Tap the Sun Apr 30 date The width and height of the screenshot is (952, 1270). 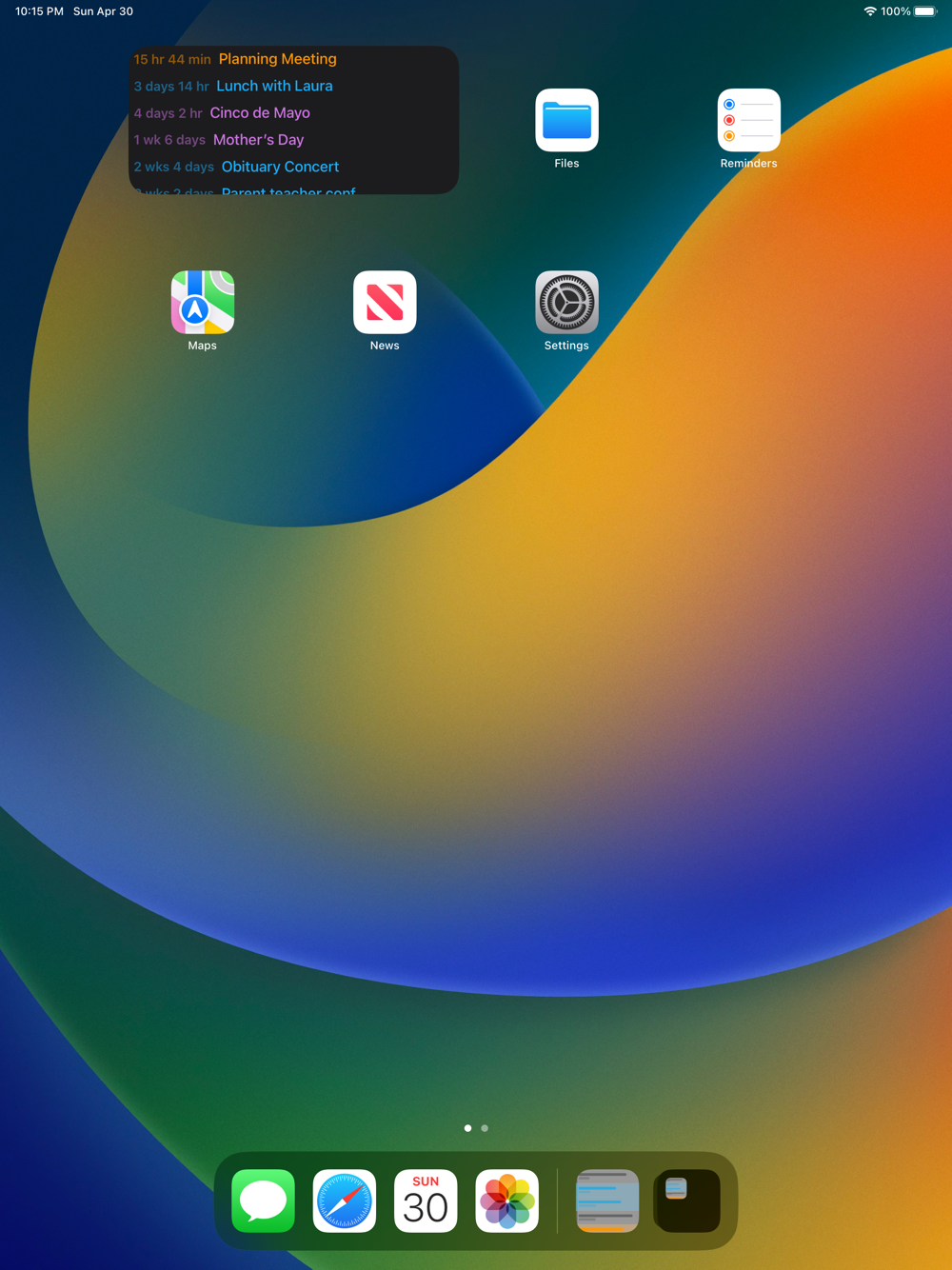pos(103,11)
